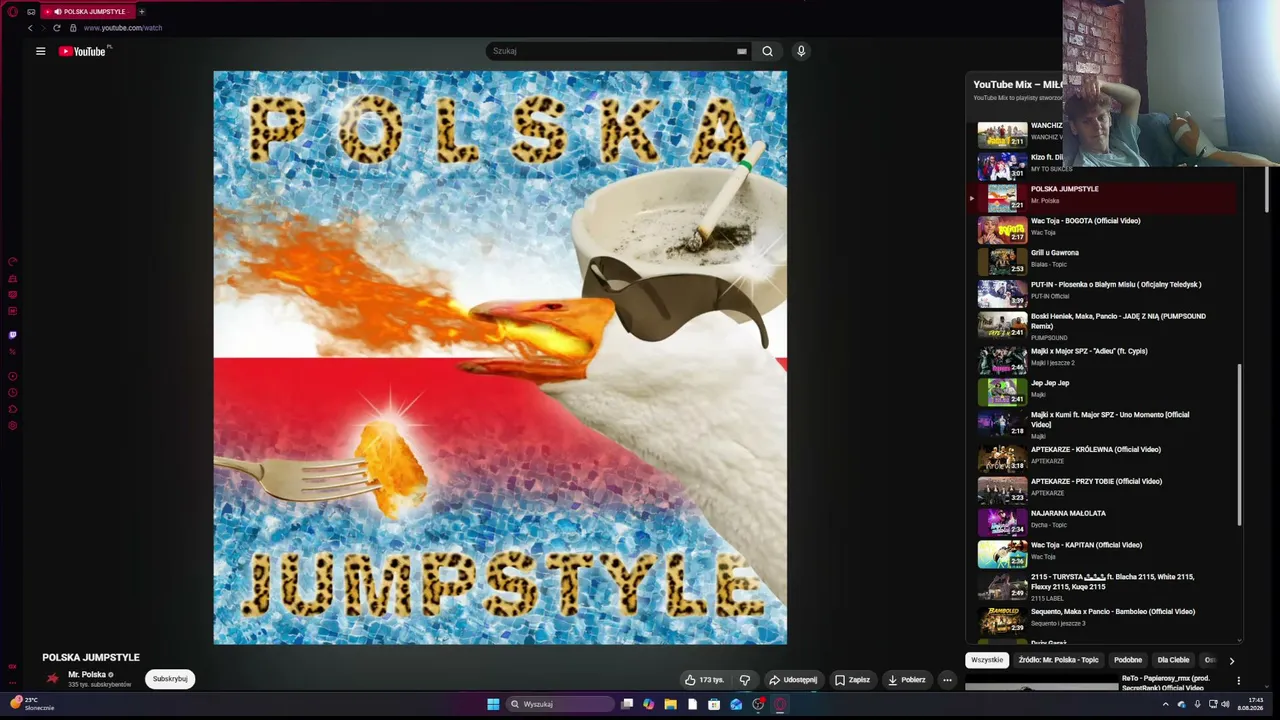Screen dimensions: 1280x720
Task: Play Wac Toja - BOGOTA from the playlist
Action: (1104, 230)
